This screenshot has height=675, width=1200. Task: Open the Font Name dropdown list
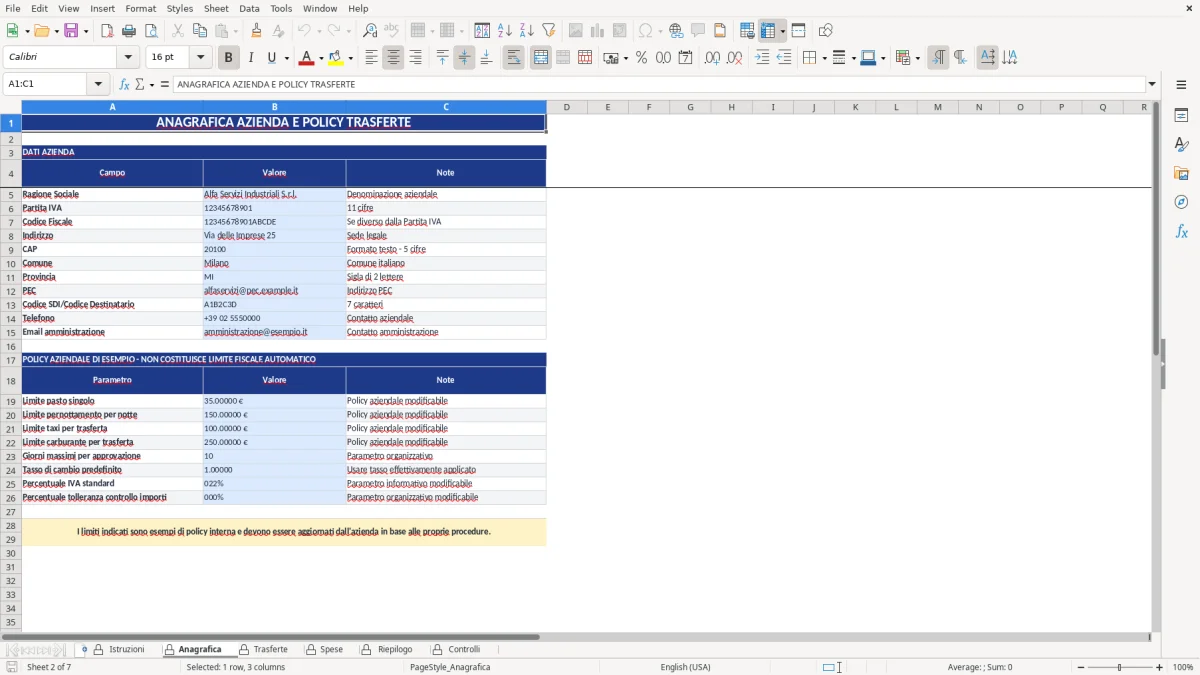click(128, 58)
